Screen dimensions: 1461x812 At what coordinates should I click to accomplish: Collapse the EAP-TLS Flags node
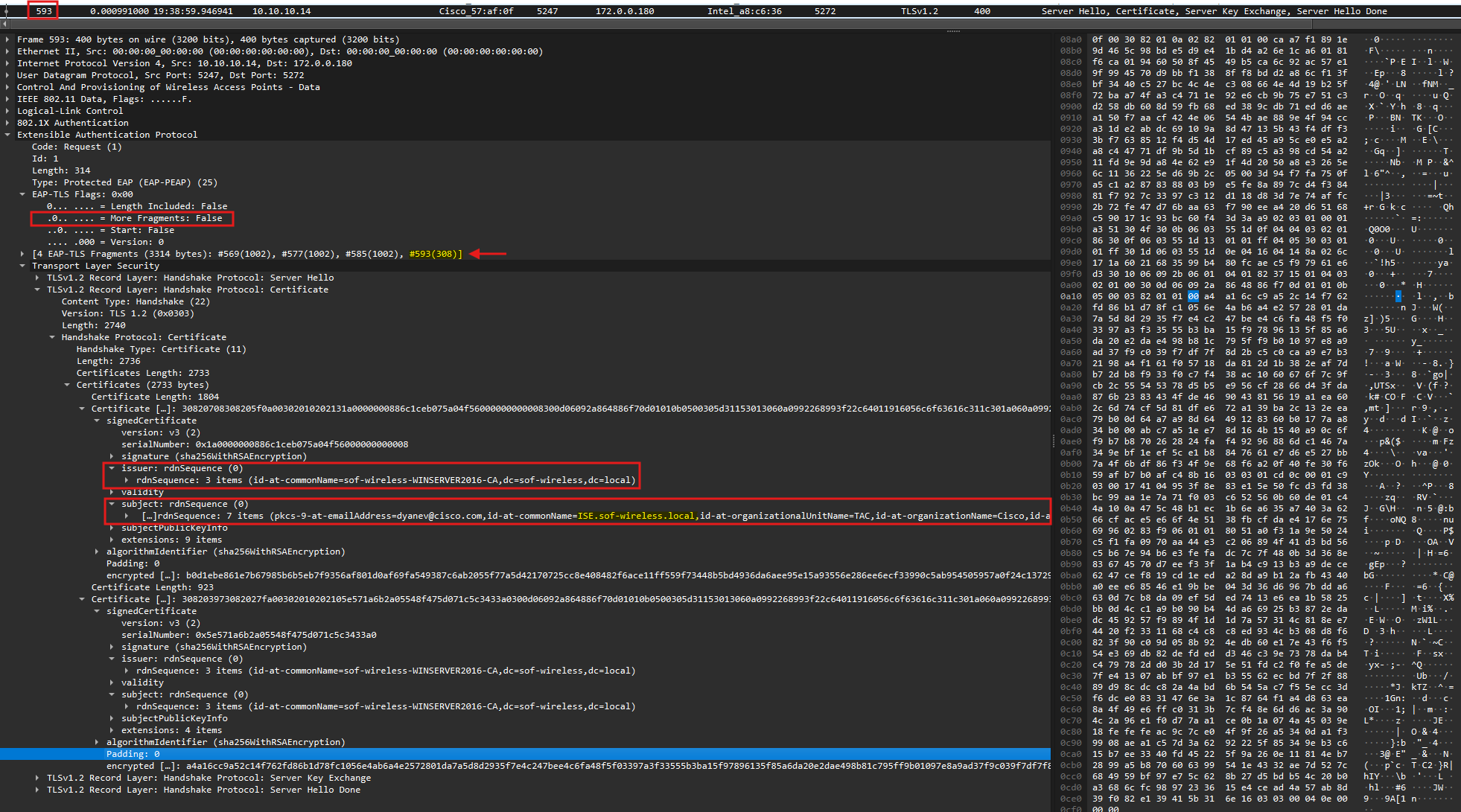(x=22, y=194)
